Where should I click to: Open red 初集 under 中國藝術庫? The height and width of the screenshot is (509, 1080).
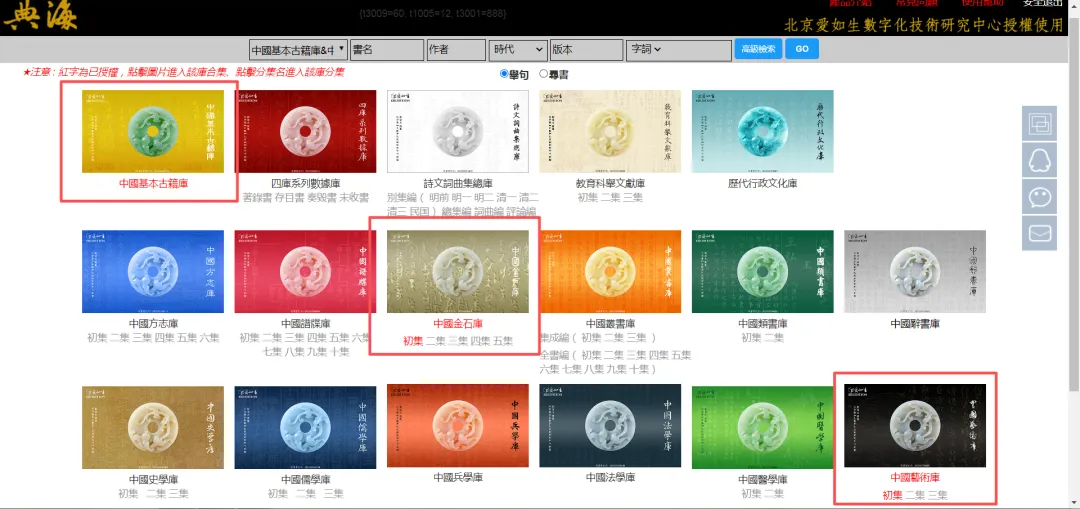(x=893, y=495)
